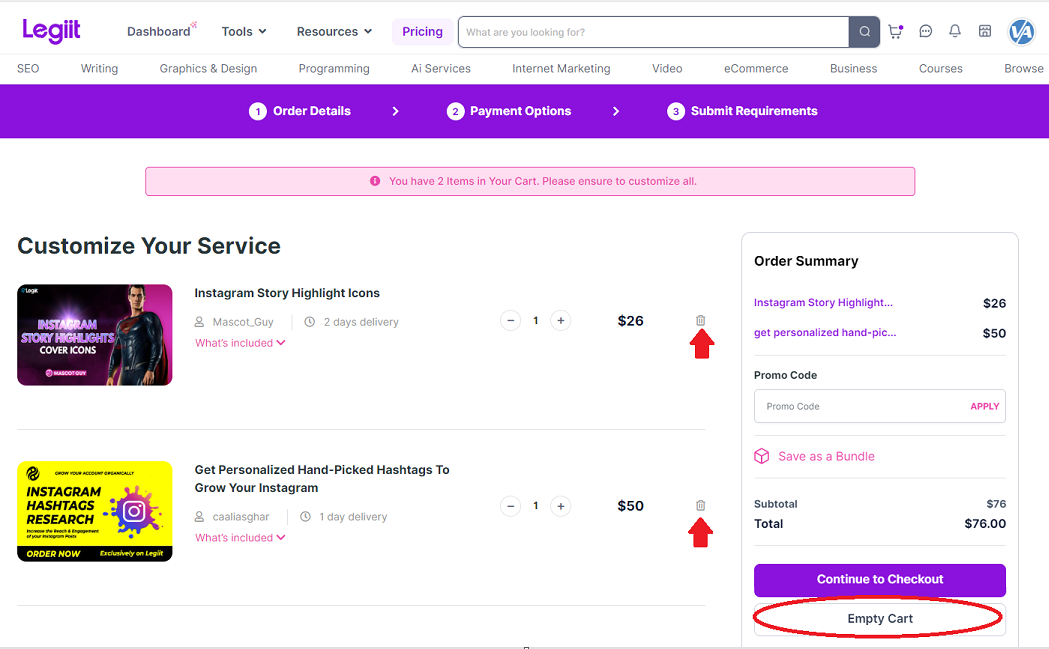Open the Resources dropdown menu
1049x649 pixels.
(335, 31)
